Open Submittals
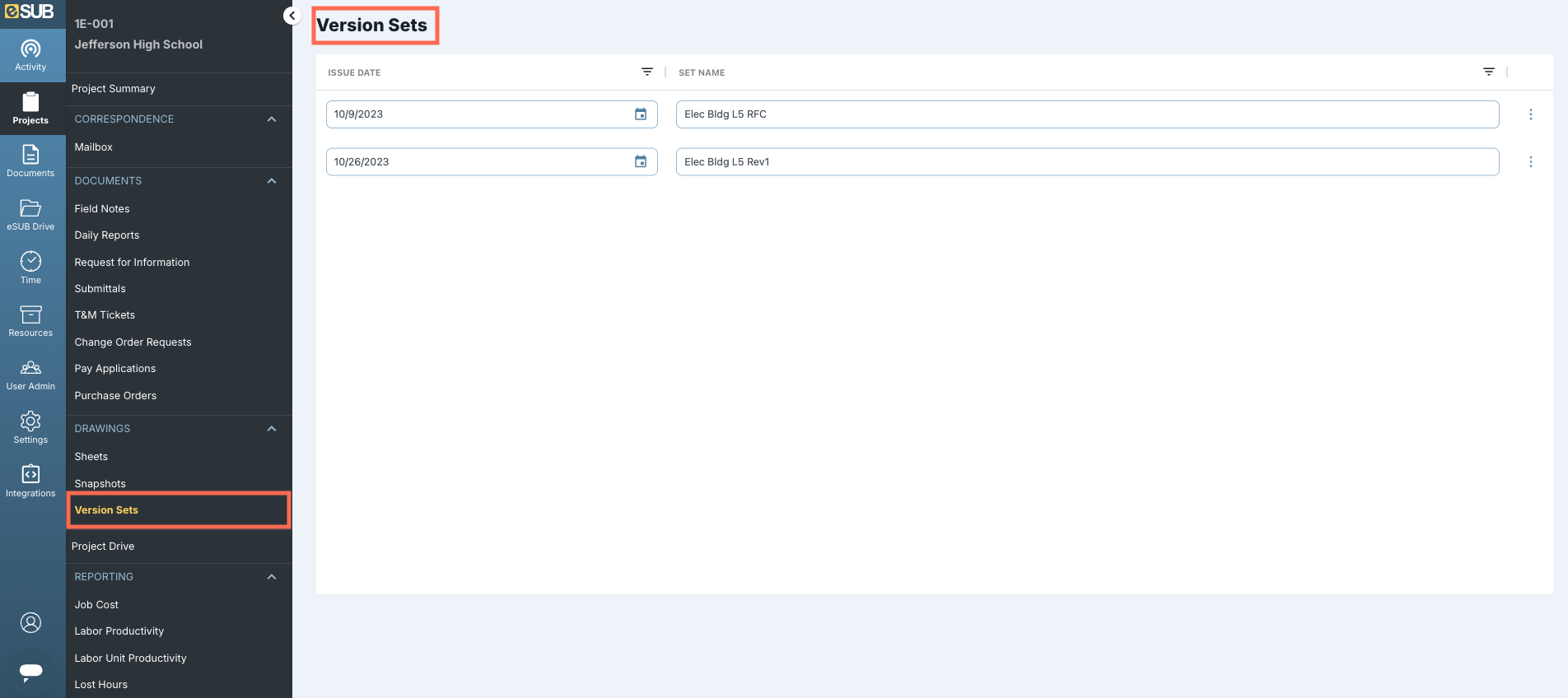Screen dimensions: 1568x698 click(x=100, y=289)
